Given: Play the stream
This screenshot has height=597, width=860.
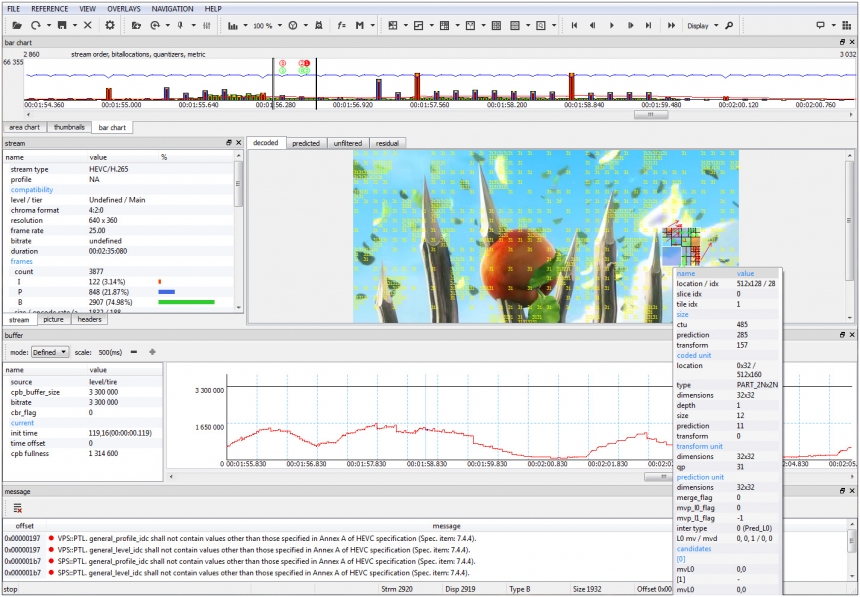Looking at the screenshot, I should 612,25.
